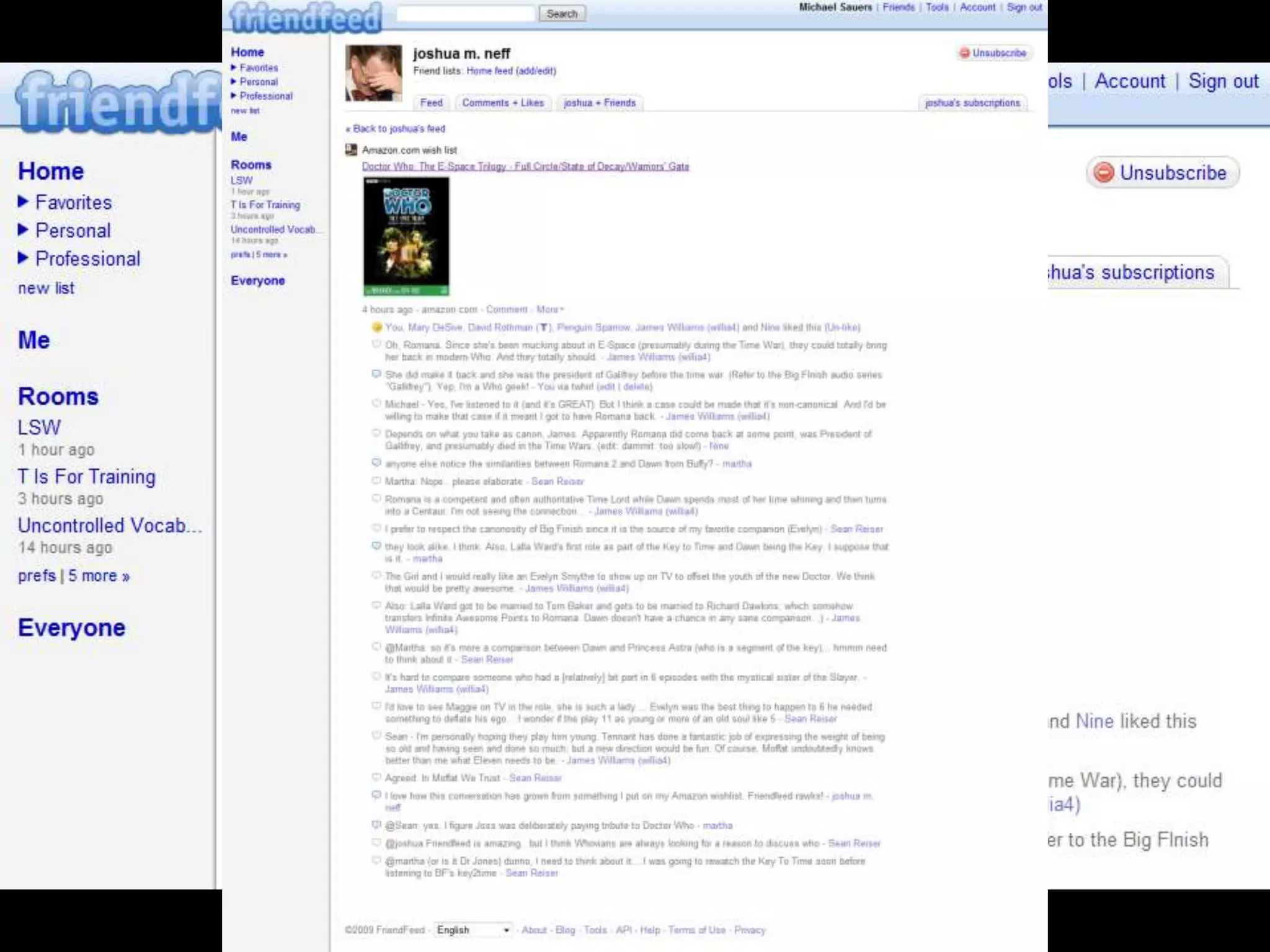This screenshot has height=952, width=1270.
Task: Toggle Un-like on the liked entry
Action: pyautogui.click(x=842, y=327)
